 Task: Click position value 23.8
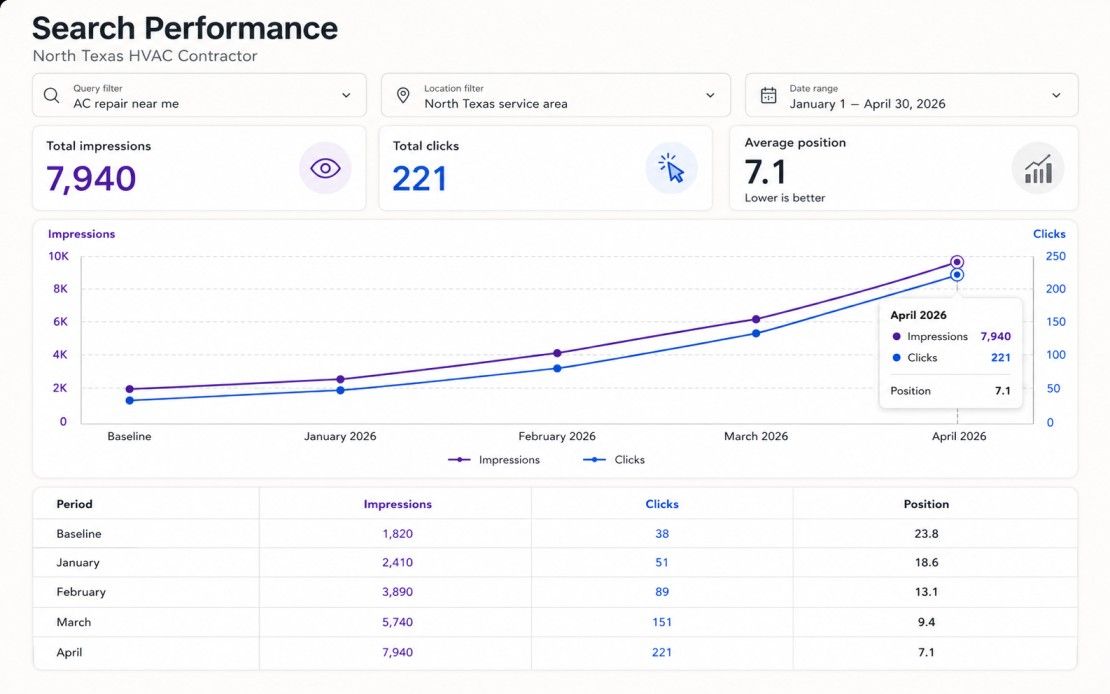point(926,534)
